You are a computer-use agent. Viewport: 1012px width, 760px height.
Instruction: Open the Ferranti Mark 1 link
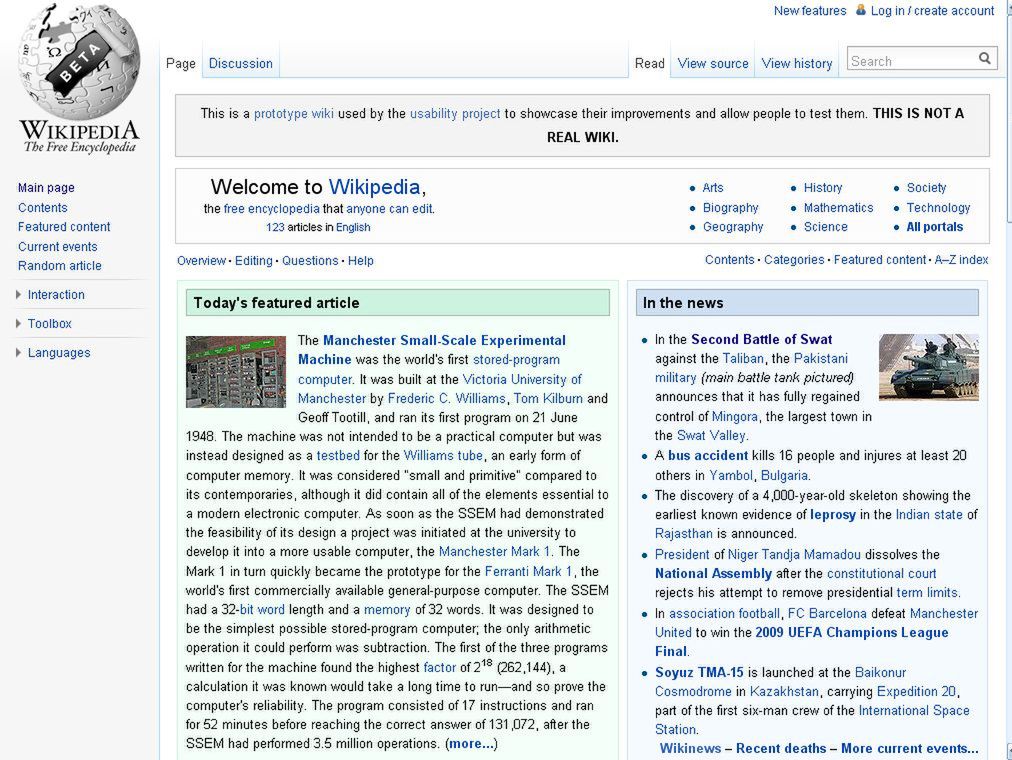[529, 572]
